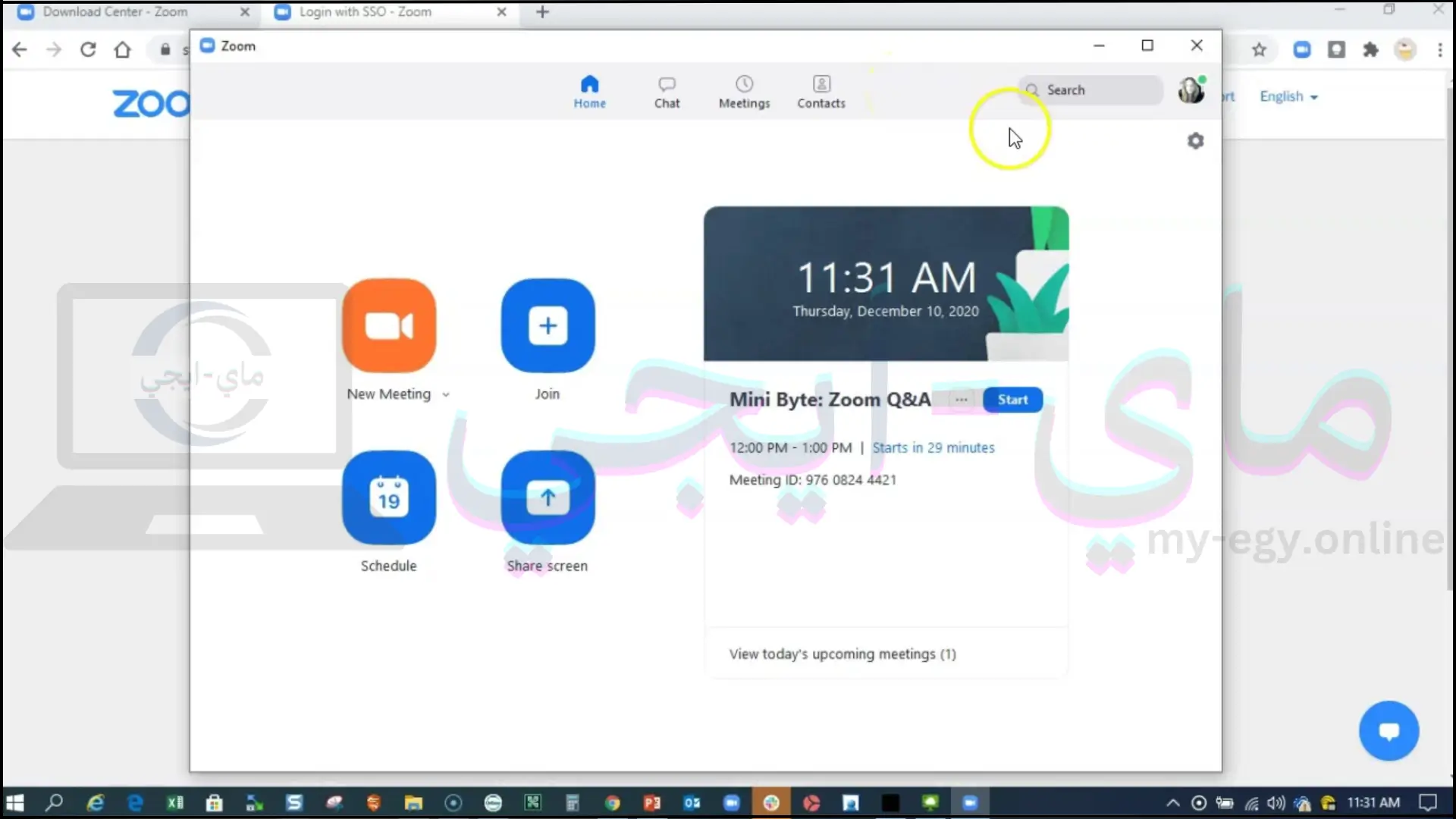Click the Zoom logo on webpage

click(152, 104)
